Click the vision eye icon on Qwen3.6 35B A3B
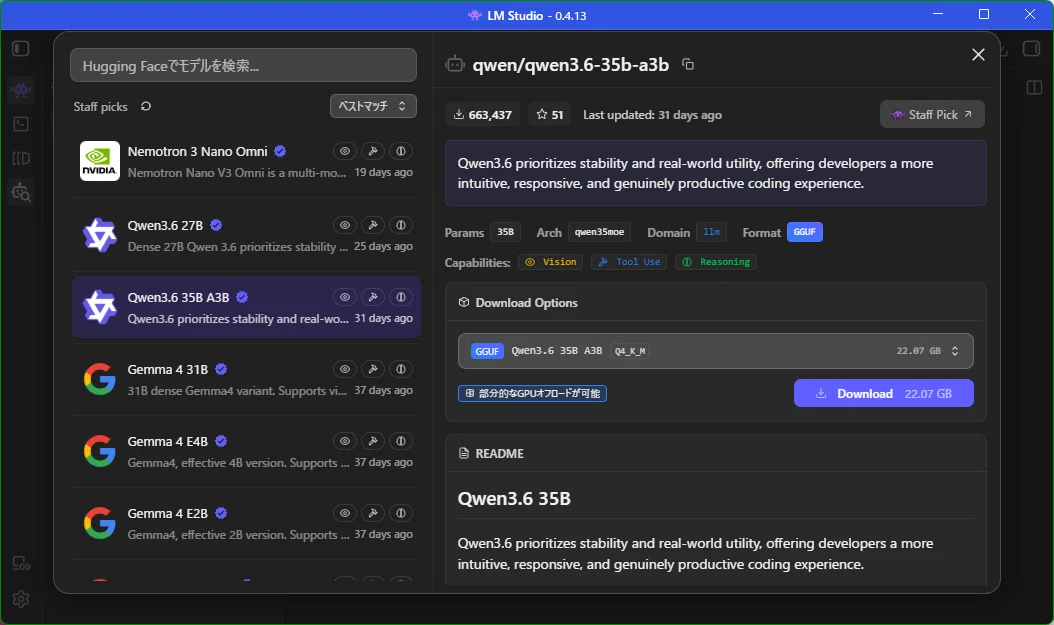The width and height of the screenshot is (1054, 625). [x=345, y=297]
